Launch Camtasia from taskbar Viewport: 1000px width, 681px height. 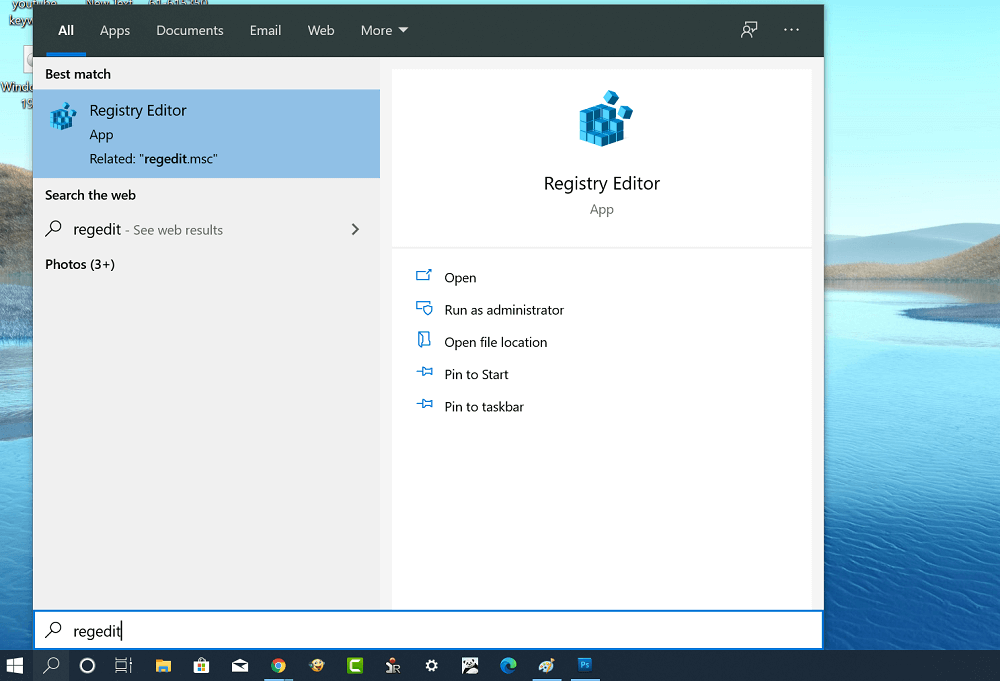(x=355, y=666)
